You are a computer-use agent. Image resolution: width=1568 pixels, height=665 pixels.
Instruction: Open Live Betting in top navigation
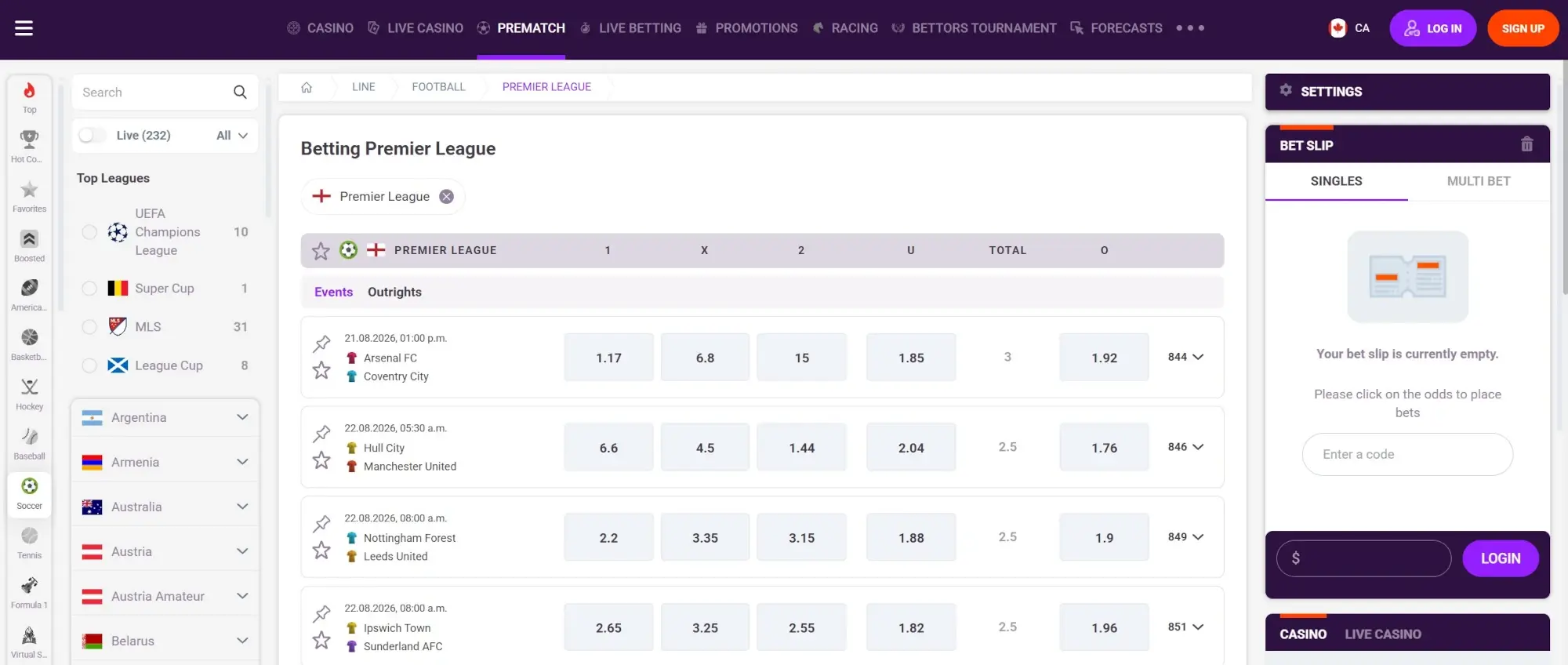[630, 28]
